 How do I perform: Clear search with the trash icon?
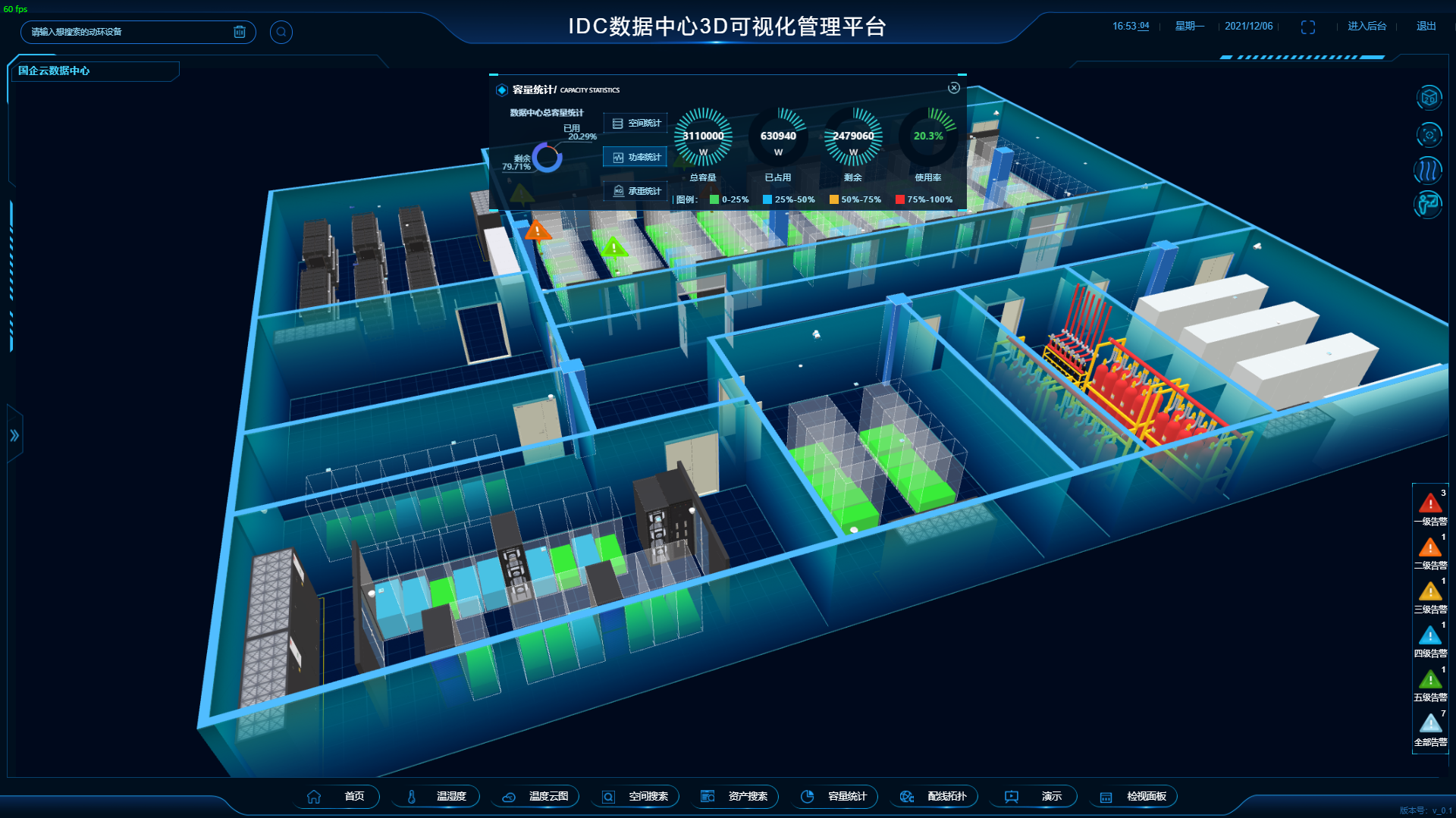coord(240,32)
